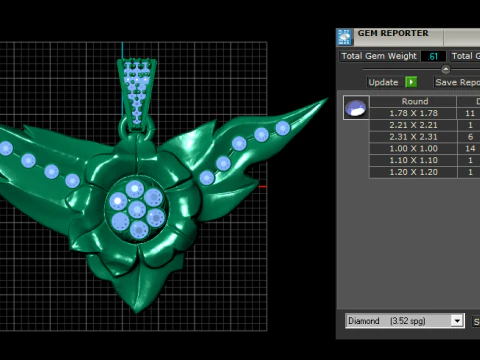Open the Diamond (3.52 spg) material dropdown
Viewport: 480px width, 360px height.
[405, 321]
